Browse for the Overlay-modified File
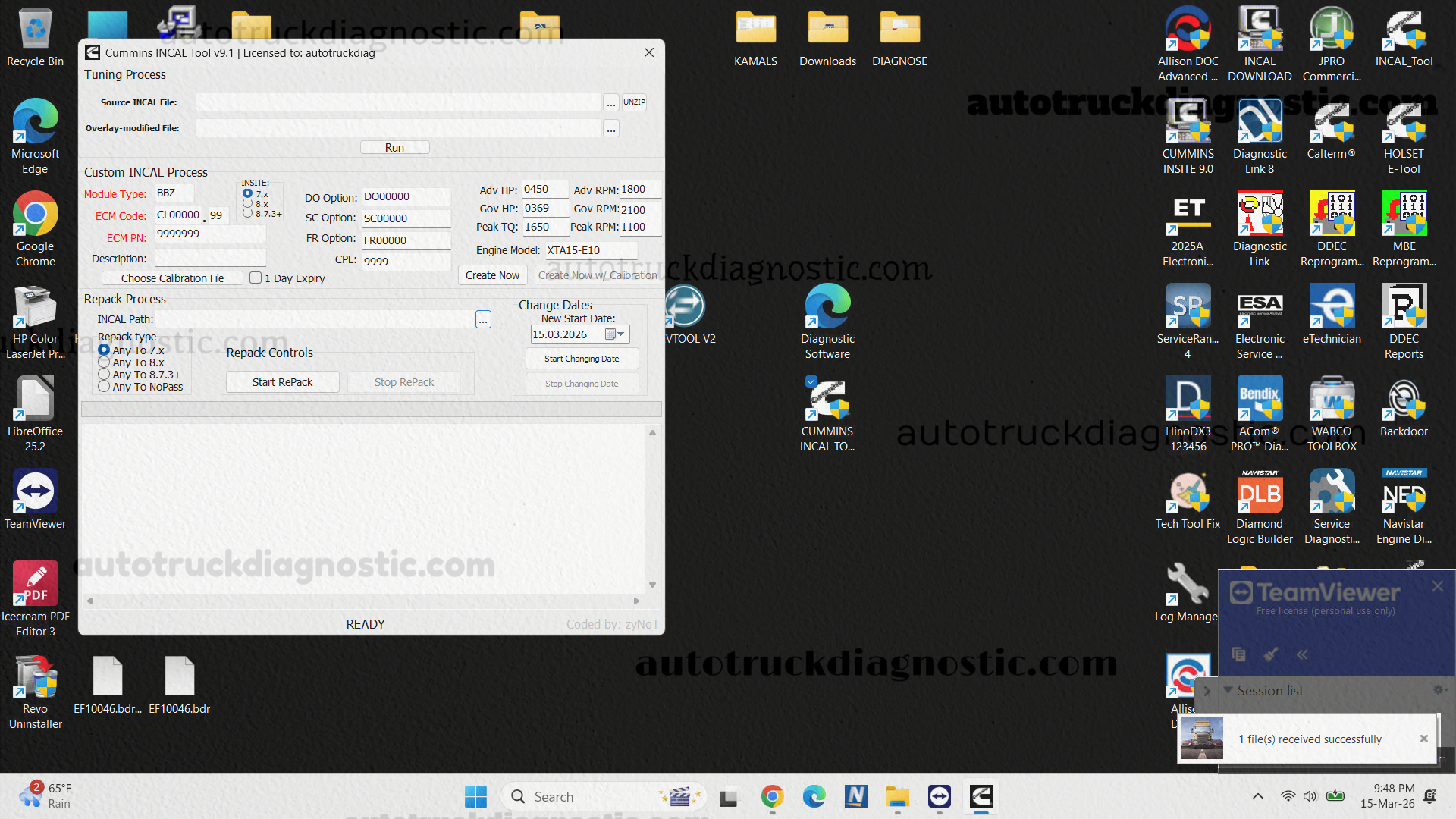 [x=610, y=128]
